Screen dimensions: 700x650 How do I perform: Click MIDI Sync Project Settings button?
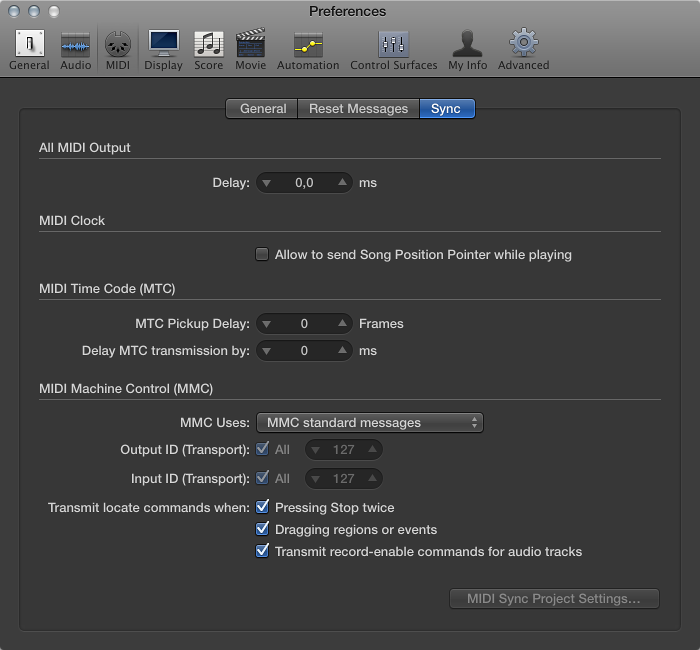pos(554,598)
